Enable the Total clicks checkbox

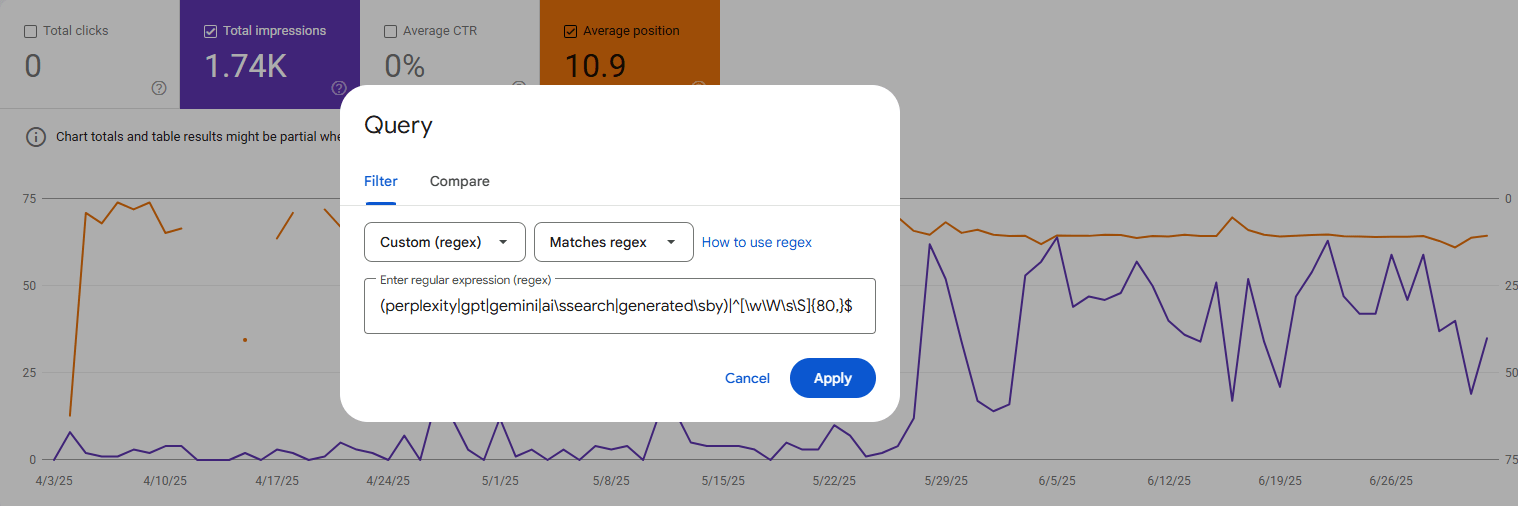pyautogui.click(x=30, y=31)
